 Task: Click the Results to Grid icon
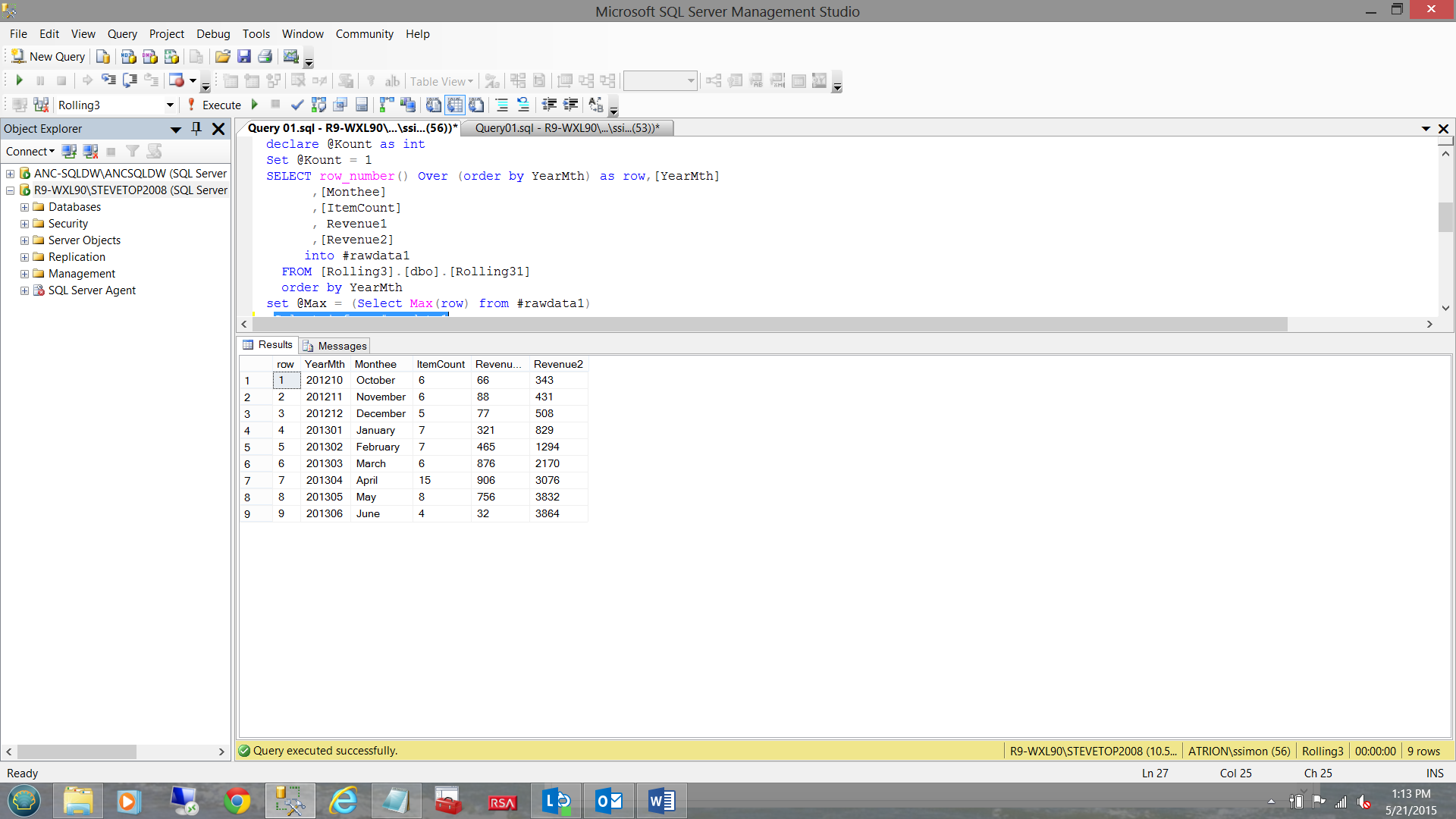tap(454, 105)
